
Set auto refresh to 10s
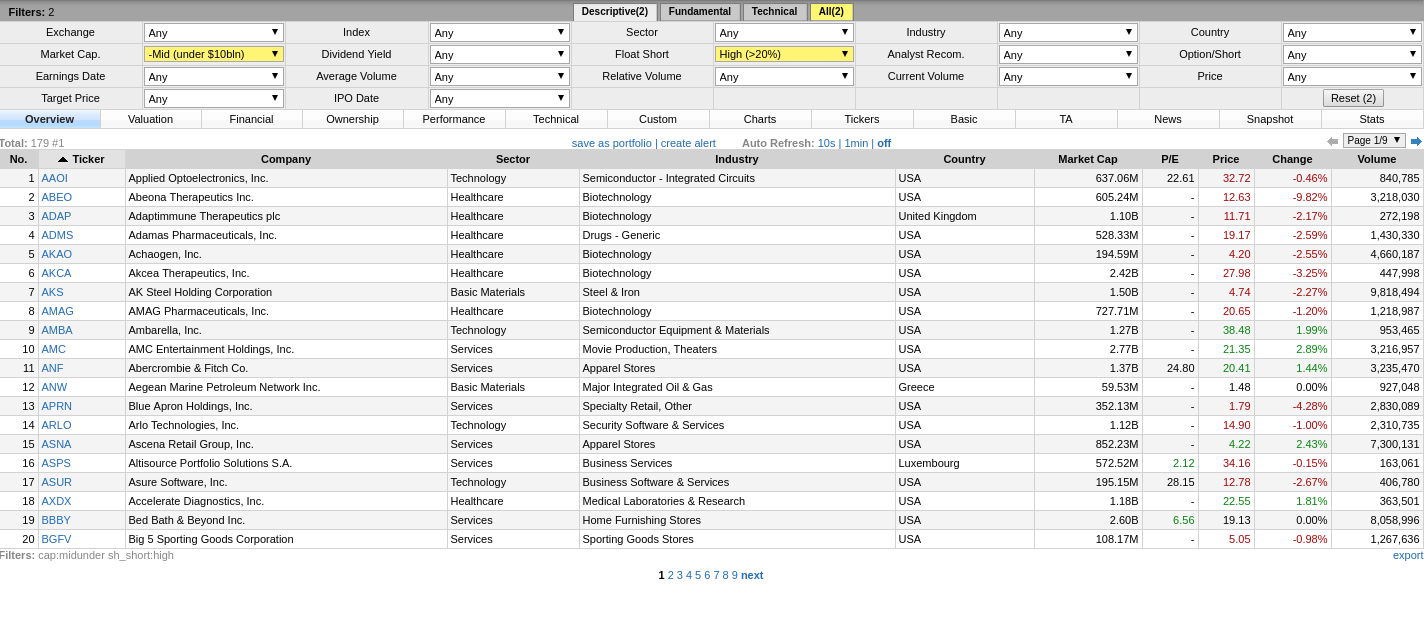[x=826, y=143]
